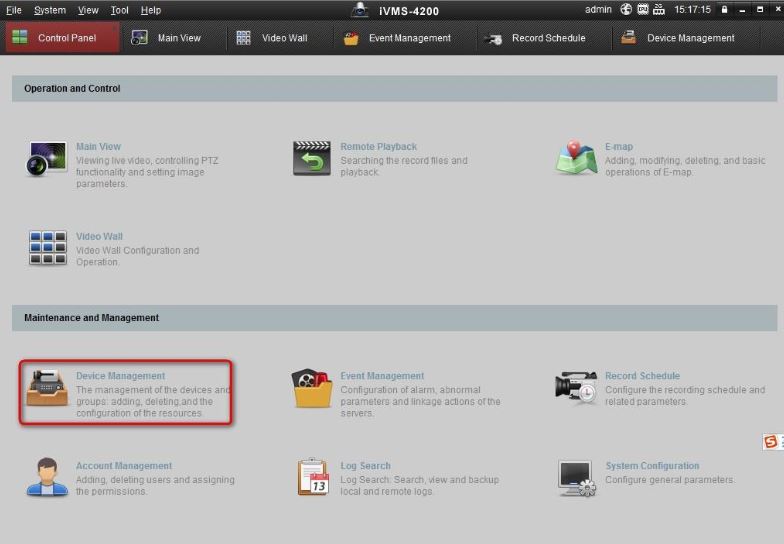Click 'Configure general parameters' description
This screenshot has width=784, height=544.
coord(670,480)
